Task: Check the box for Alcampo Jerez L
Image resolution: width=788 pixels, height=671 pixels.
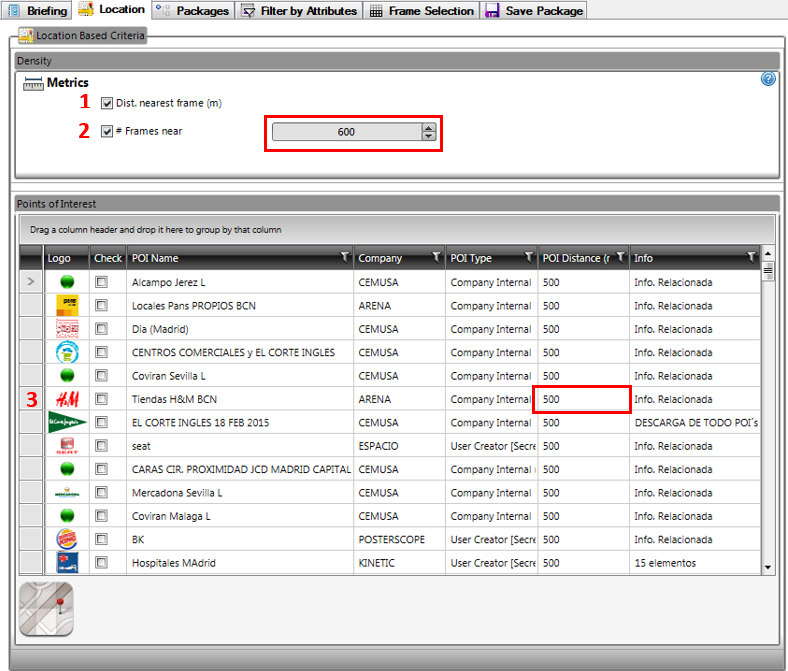Action: click(101, 282)
